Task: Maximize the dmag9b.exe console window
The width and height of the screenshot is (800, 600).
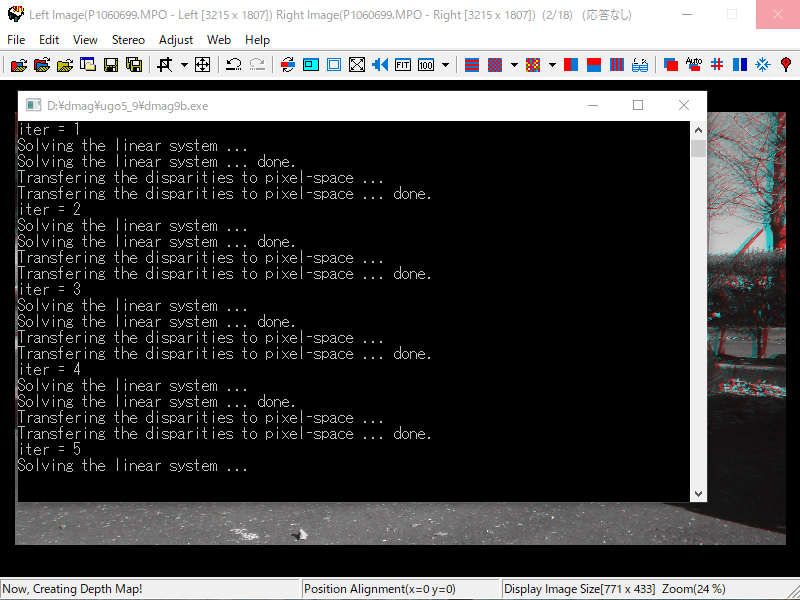Action: click(x=638, y=105)
